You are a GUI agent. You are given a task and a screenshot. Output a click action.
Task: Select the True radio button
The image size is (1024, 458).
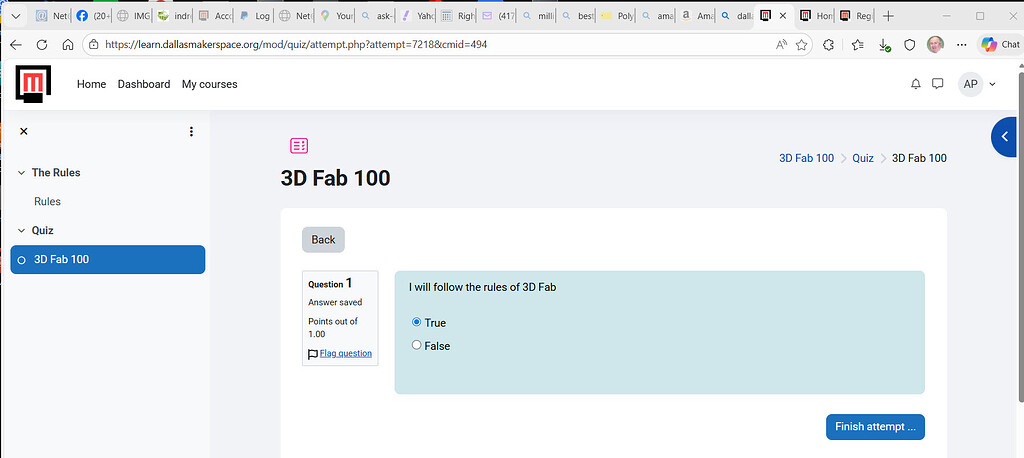(417, 322)
